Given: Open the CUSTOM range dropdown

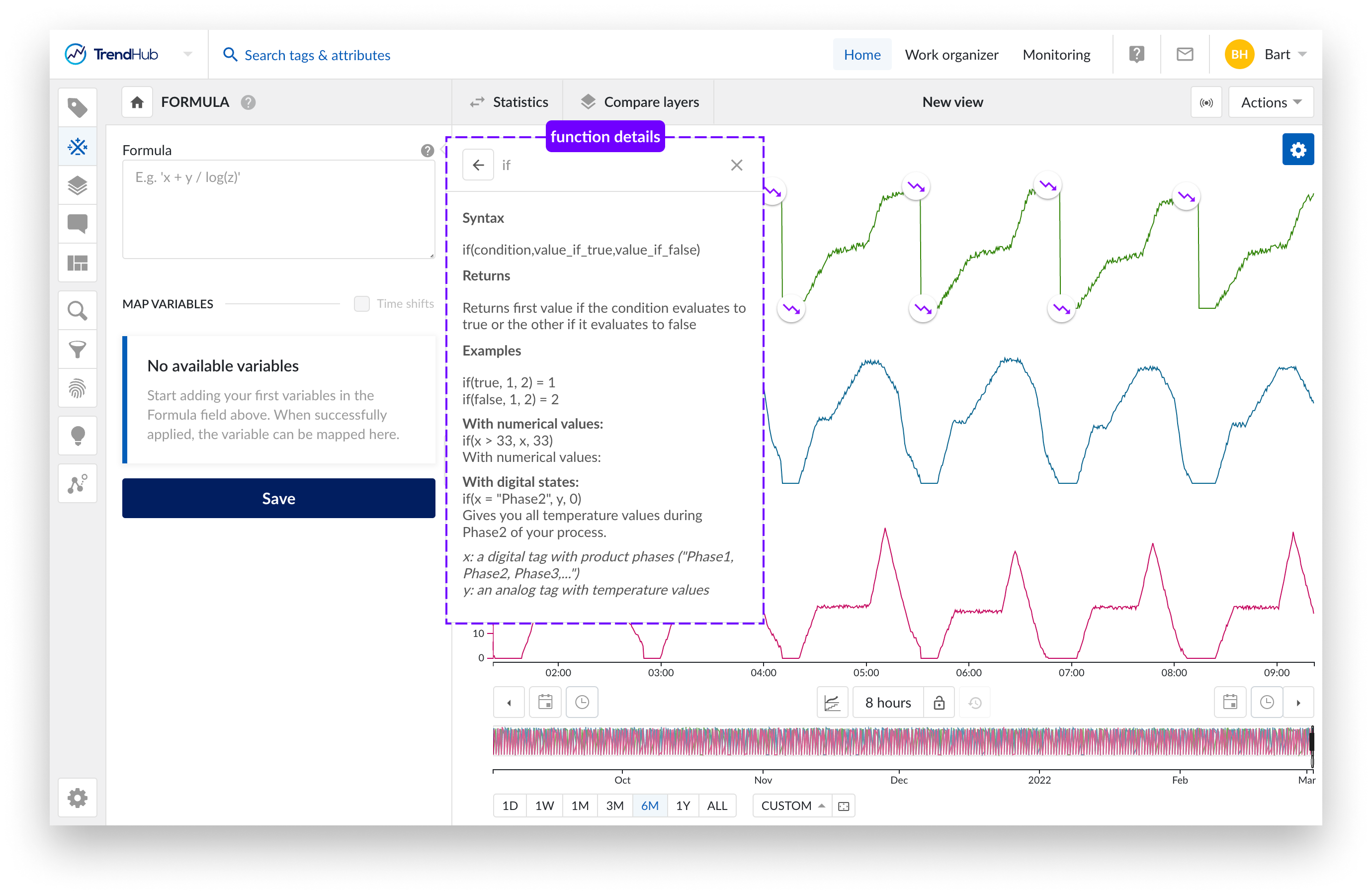Looking at the screenshot, I should click(x=792, y=805).
